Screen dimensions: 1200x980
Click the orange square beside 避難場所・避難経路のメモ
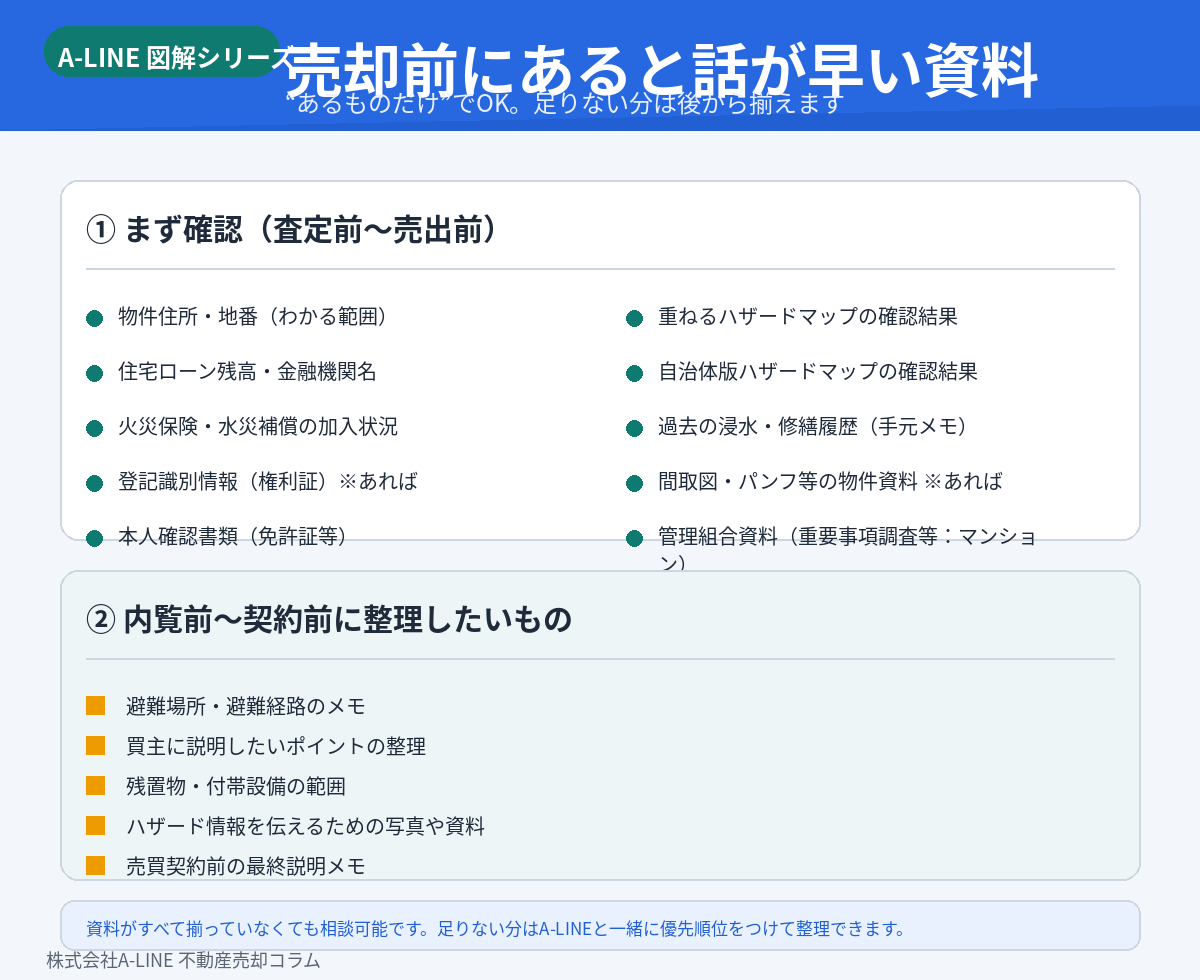[x=96, y=706]
